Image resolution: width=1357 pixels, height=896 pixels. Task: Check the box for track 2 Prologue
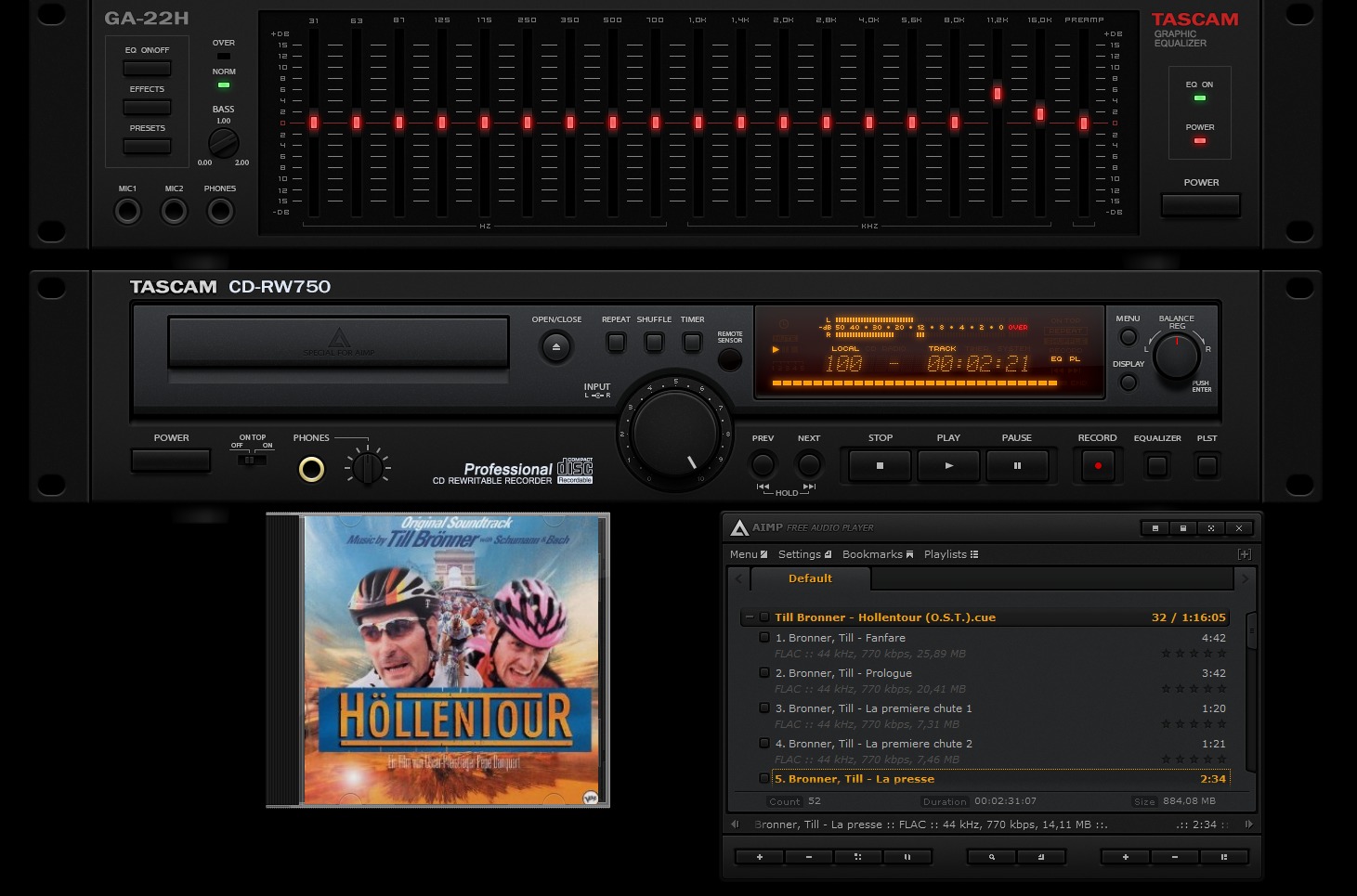[x=764, y=673]
